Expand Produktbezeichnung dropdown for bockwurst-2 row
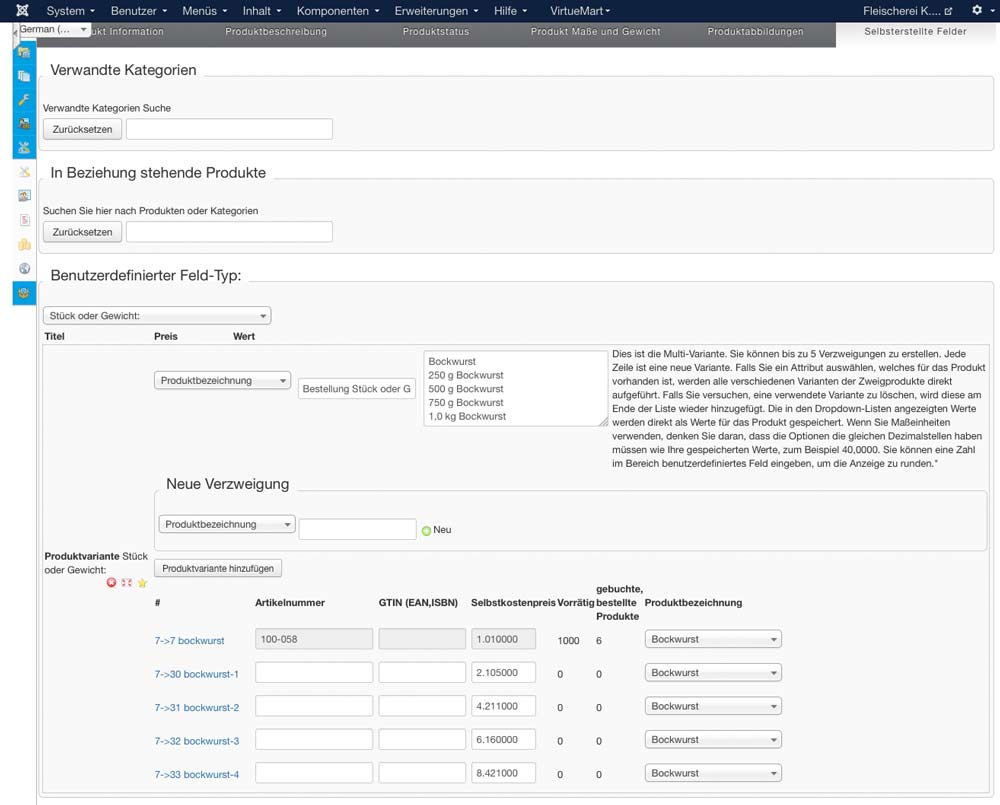The image size is (1000, 805). click(x=713, y=707)
